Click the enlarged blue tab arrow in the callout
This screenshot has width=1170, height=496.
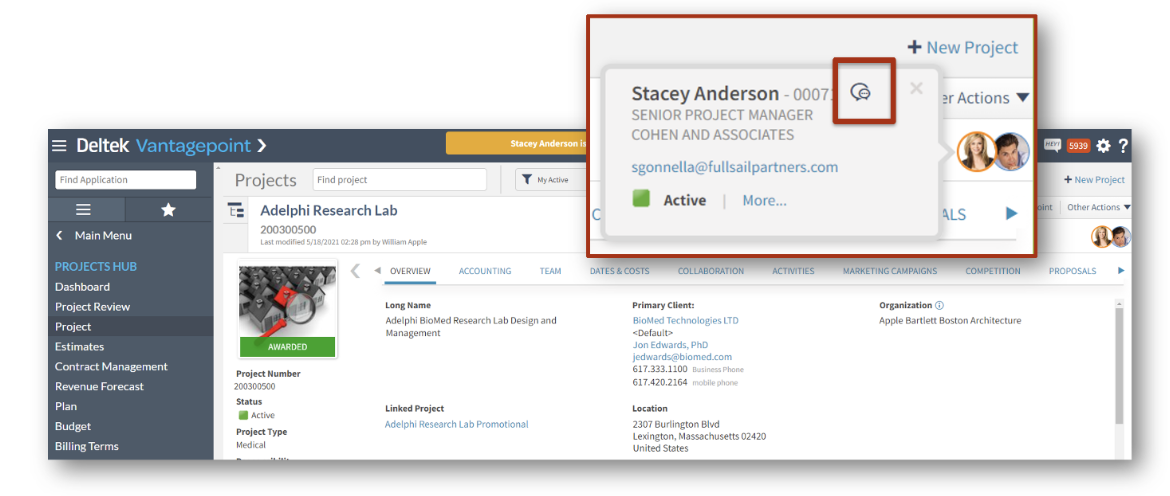click(1011, 214)
